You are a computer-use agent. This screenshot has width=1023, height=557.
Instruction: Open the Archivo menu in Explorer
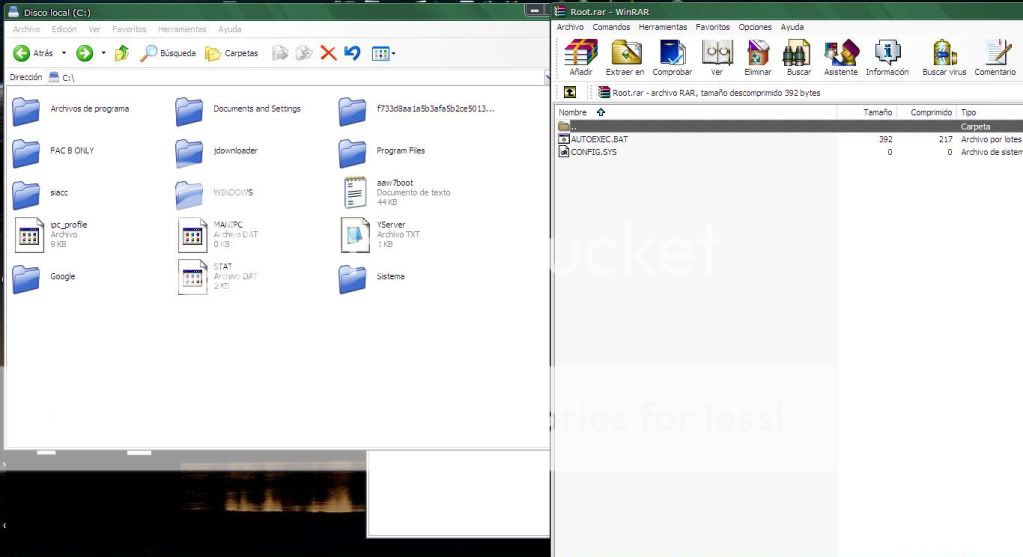[x=26, y=29]
